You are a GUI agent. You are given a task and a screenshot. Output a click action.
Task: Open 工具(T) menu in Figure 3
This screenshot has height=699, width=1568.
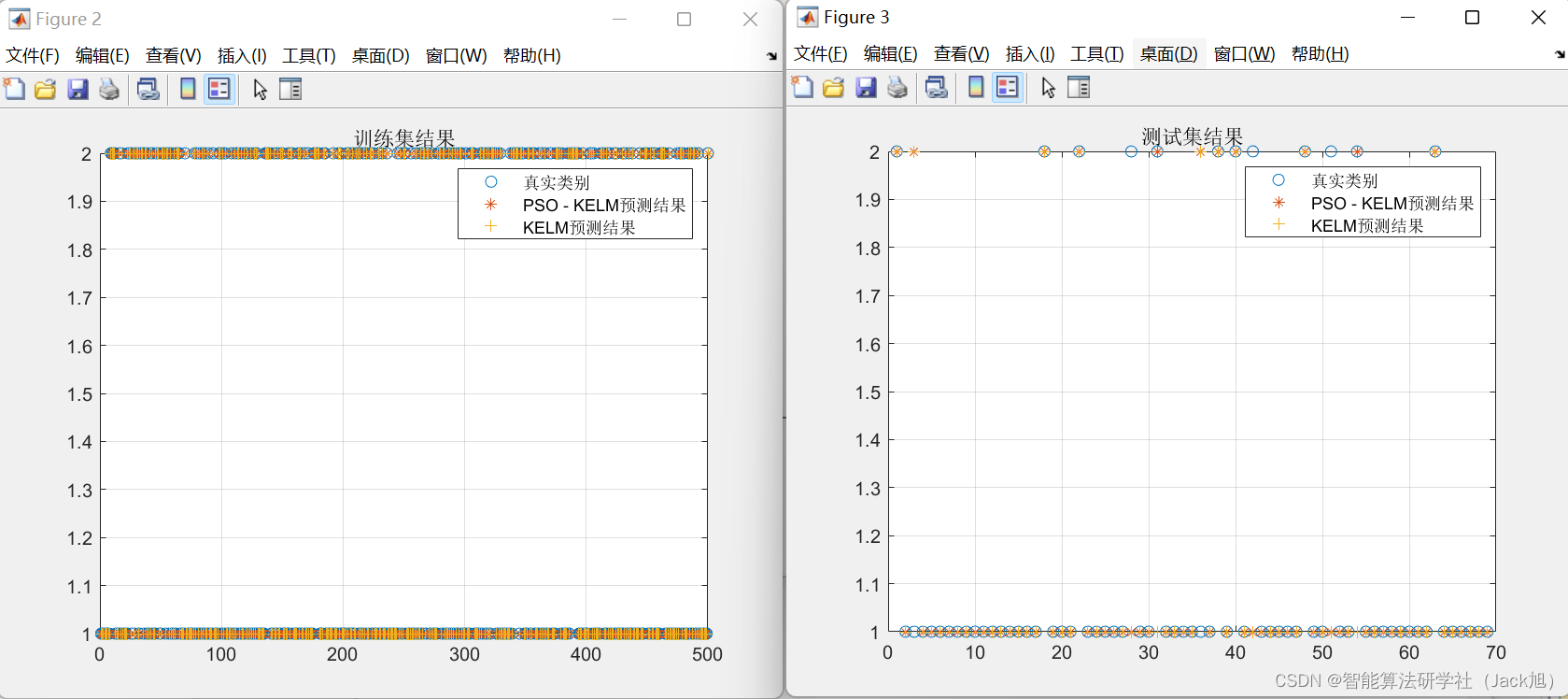[x=1097, y=53]
